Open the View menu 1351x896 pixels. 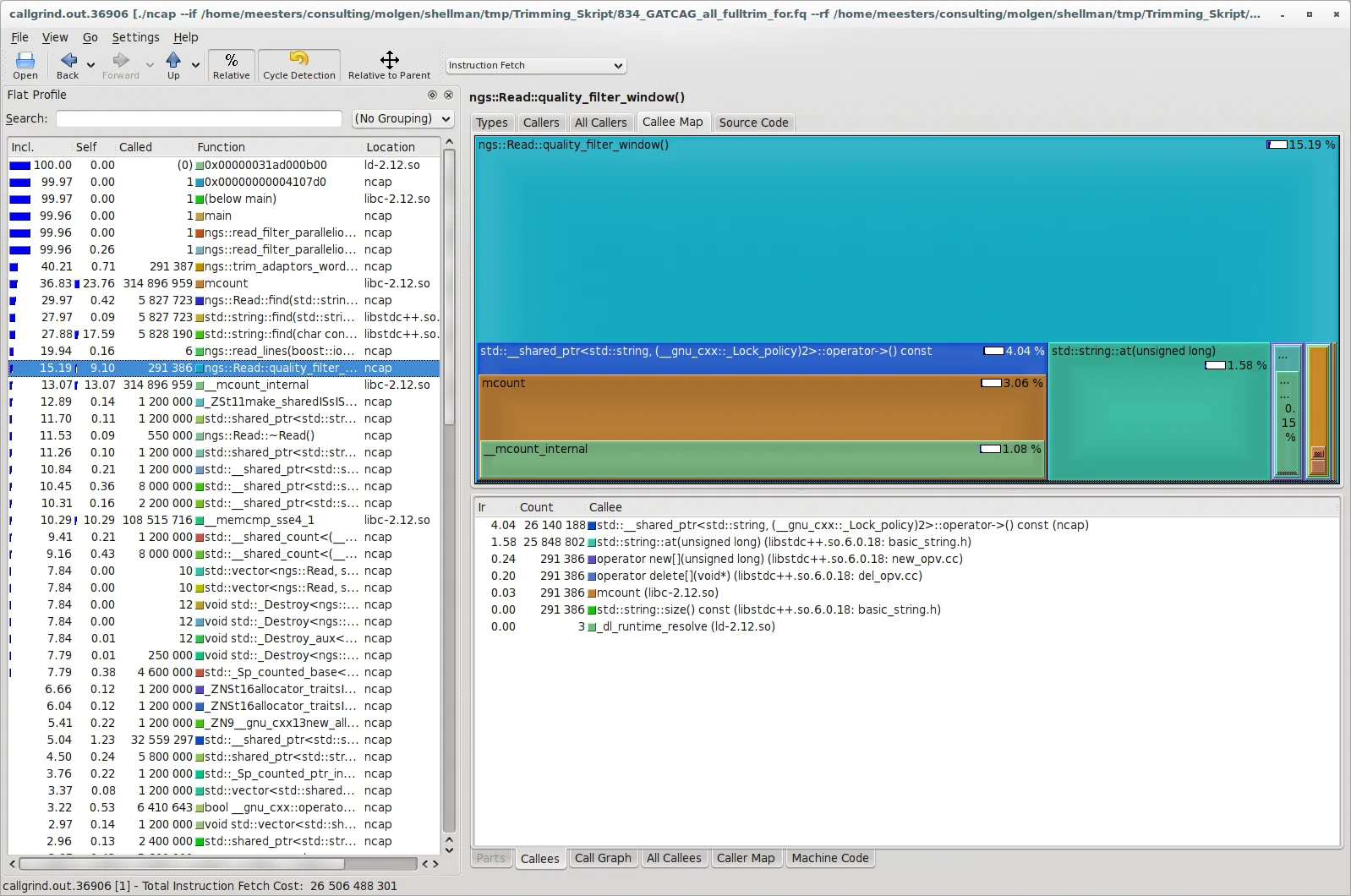pos(55,37)
